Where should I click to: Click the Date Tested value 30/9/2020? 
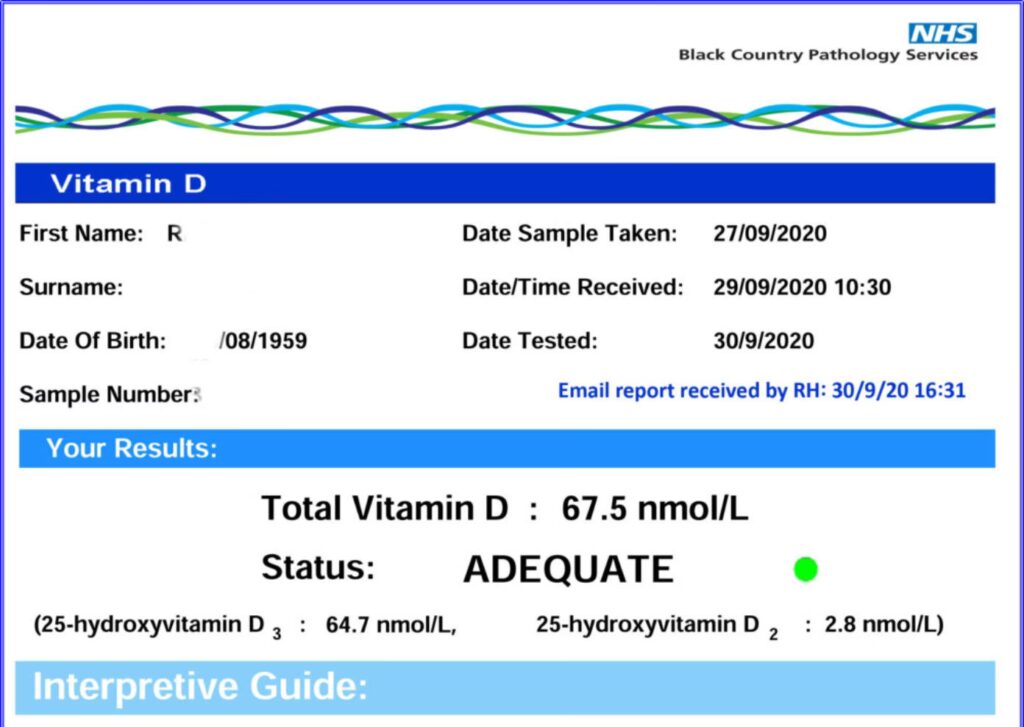click(763, 341)
